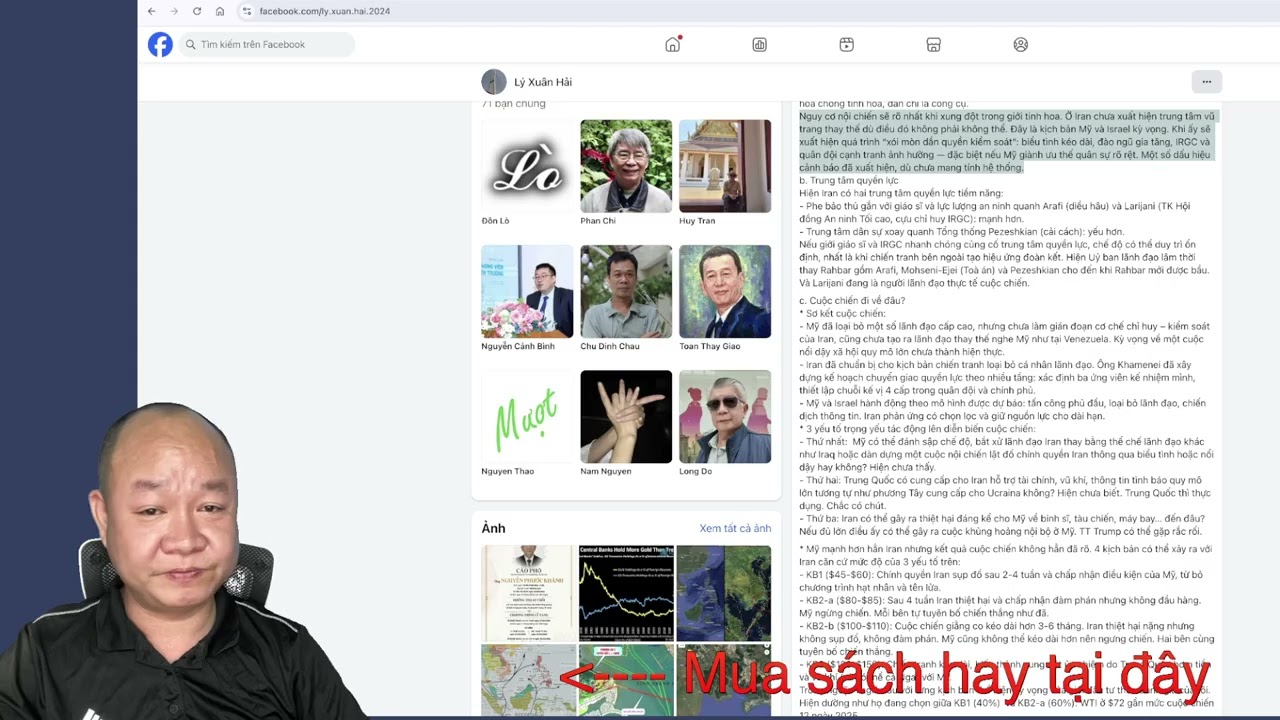Open the Facebook Home feed icon
This screenshot has height=720, width=1280.
coord(673,44)
